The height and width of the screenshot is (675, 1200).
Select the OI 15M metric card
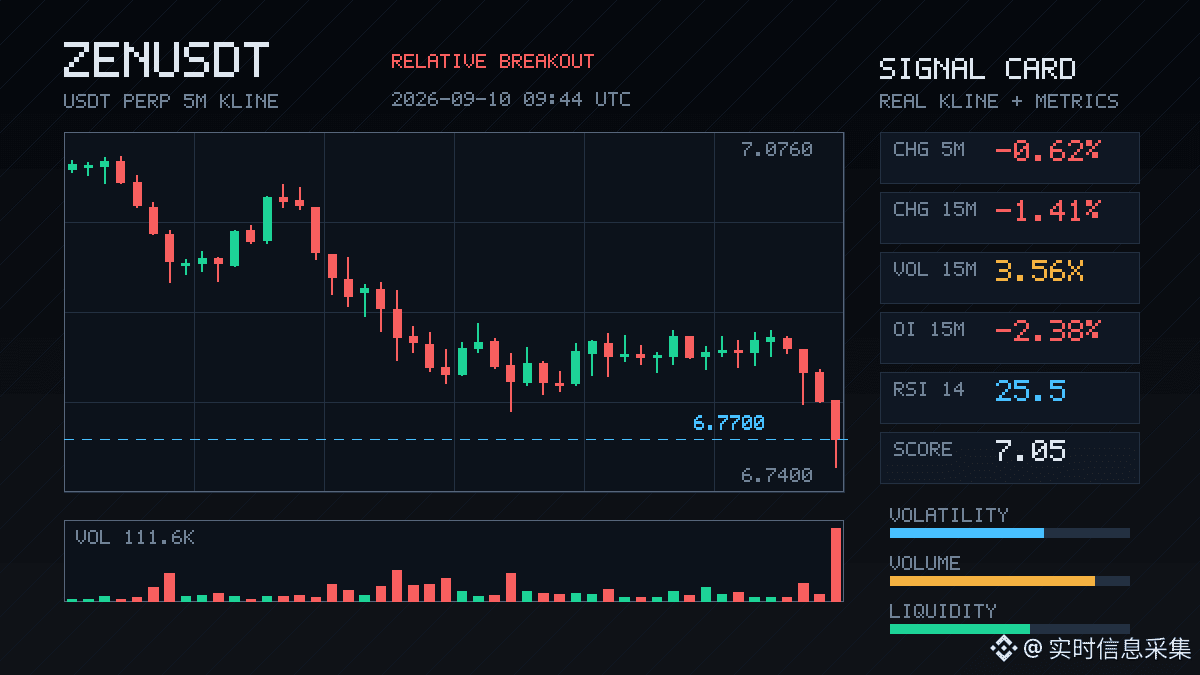(x=1009, y=337)
